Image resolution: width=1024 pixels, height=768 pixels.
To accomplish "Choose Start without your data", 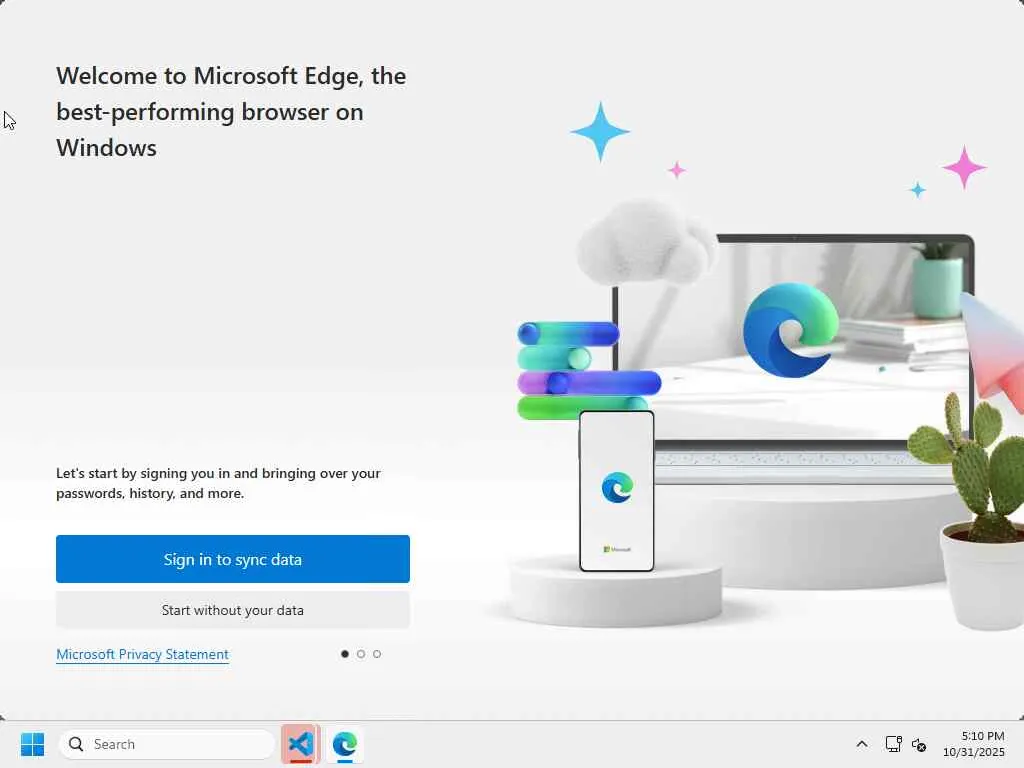I will click(x=232, y=610).
